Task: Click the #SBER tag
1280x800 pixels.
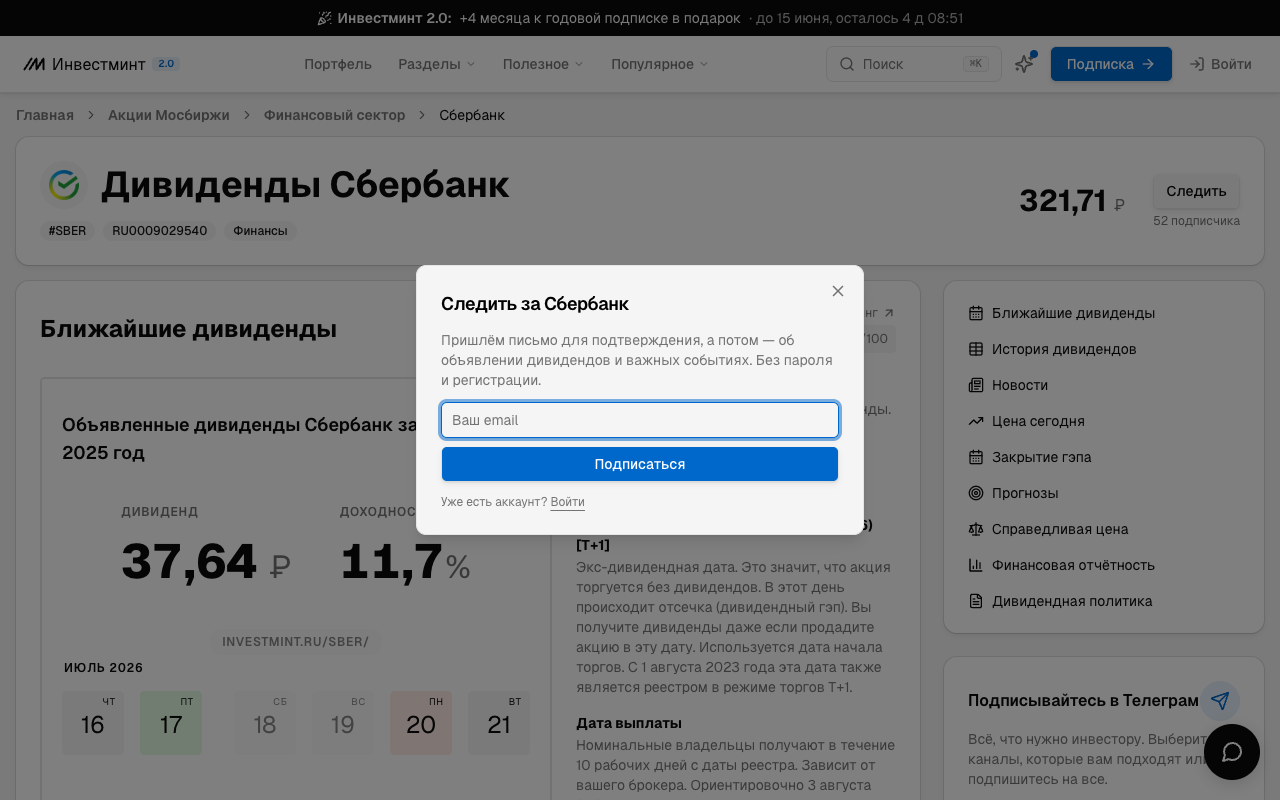Action: point(68,231)
